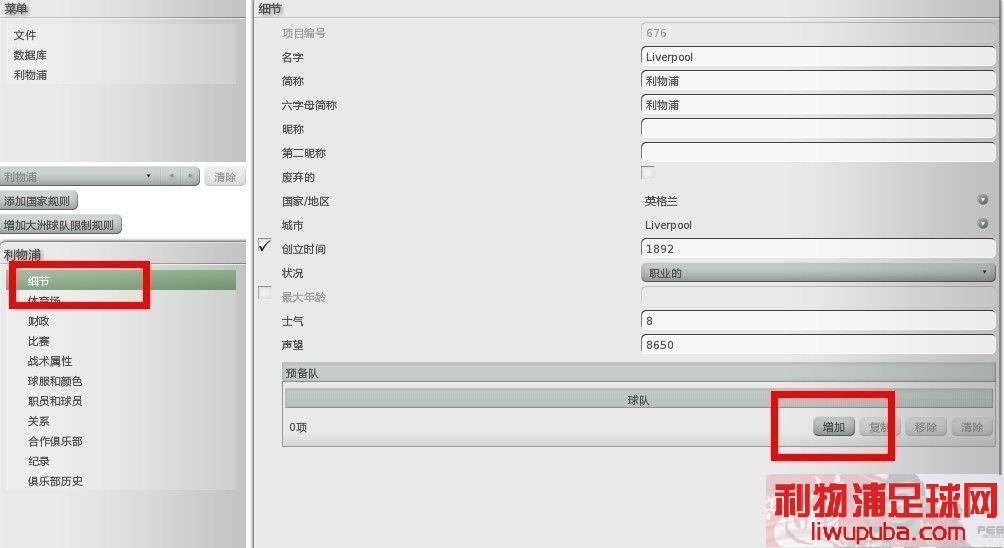Click the 简称 input field
1004x548 pixels.
(x=818, y=81)
